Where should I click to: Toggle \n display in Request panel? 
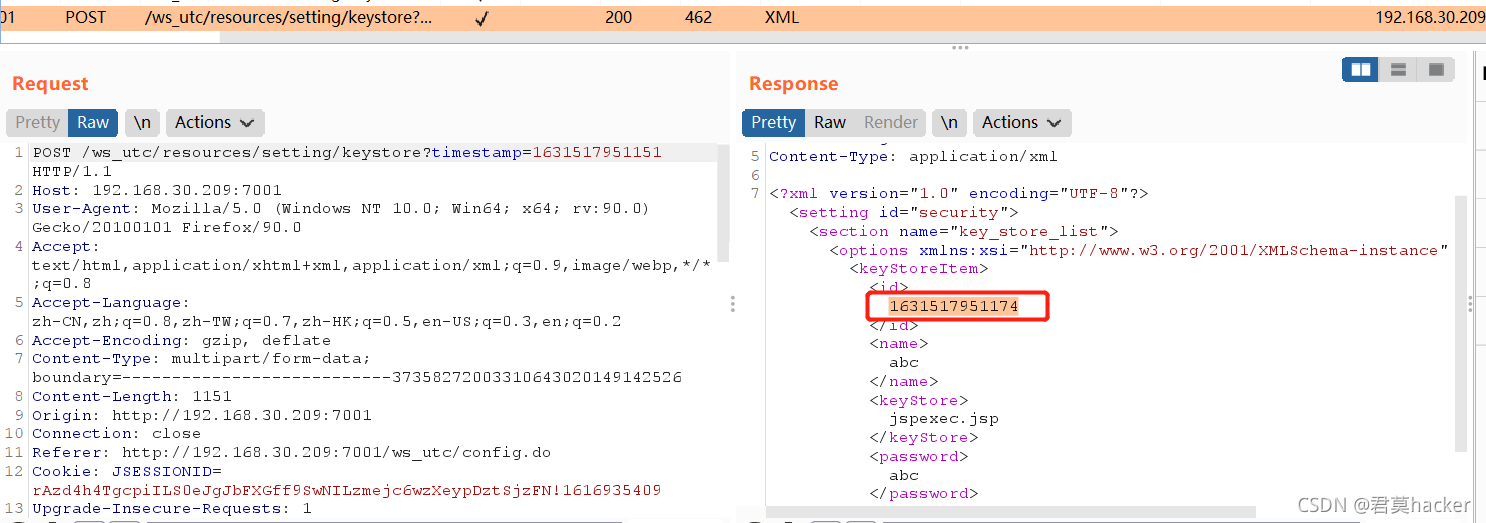coord(143,122)
